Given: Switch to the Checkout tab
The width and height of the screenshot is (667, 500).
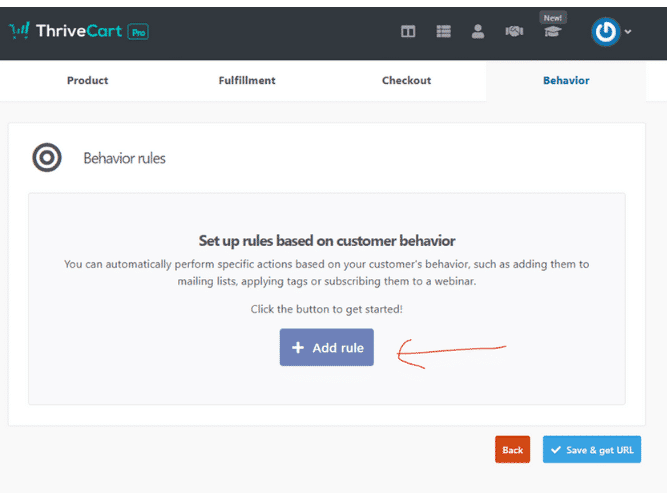Looking at the screenshot, I should [406, 80].
